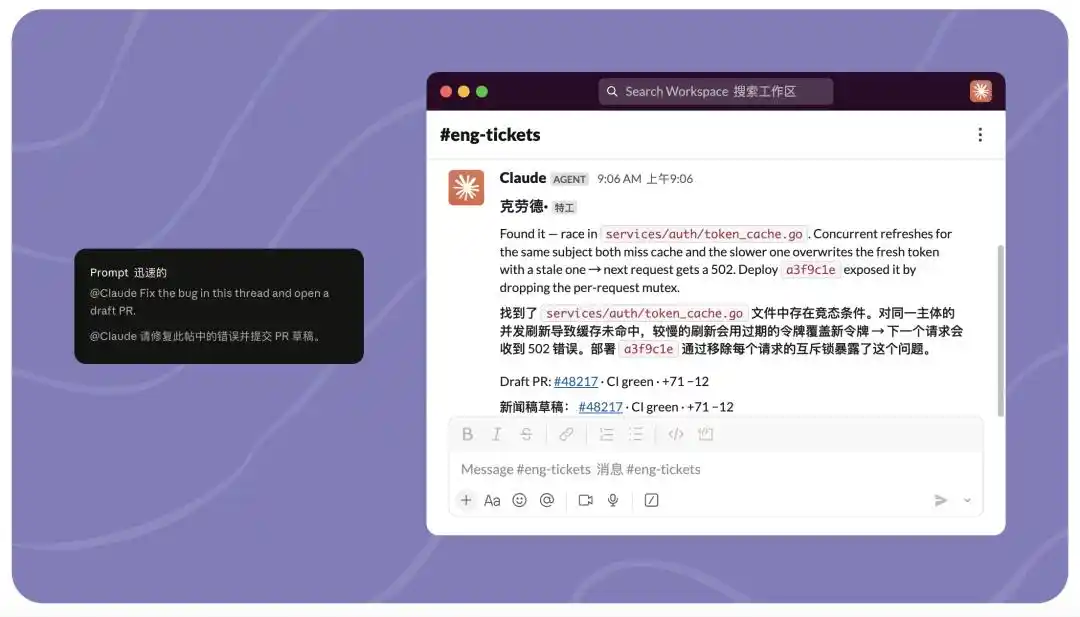This screenshot has width=1080, height=617.
Task: Start a bulleted list
Action: pos(636,434)
